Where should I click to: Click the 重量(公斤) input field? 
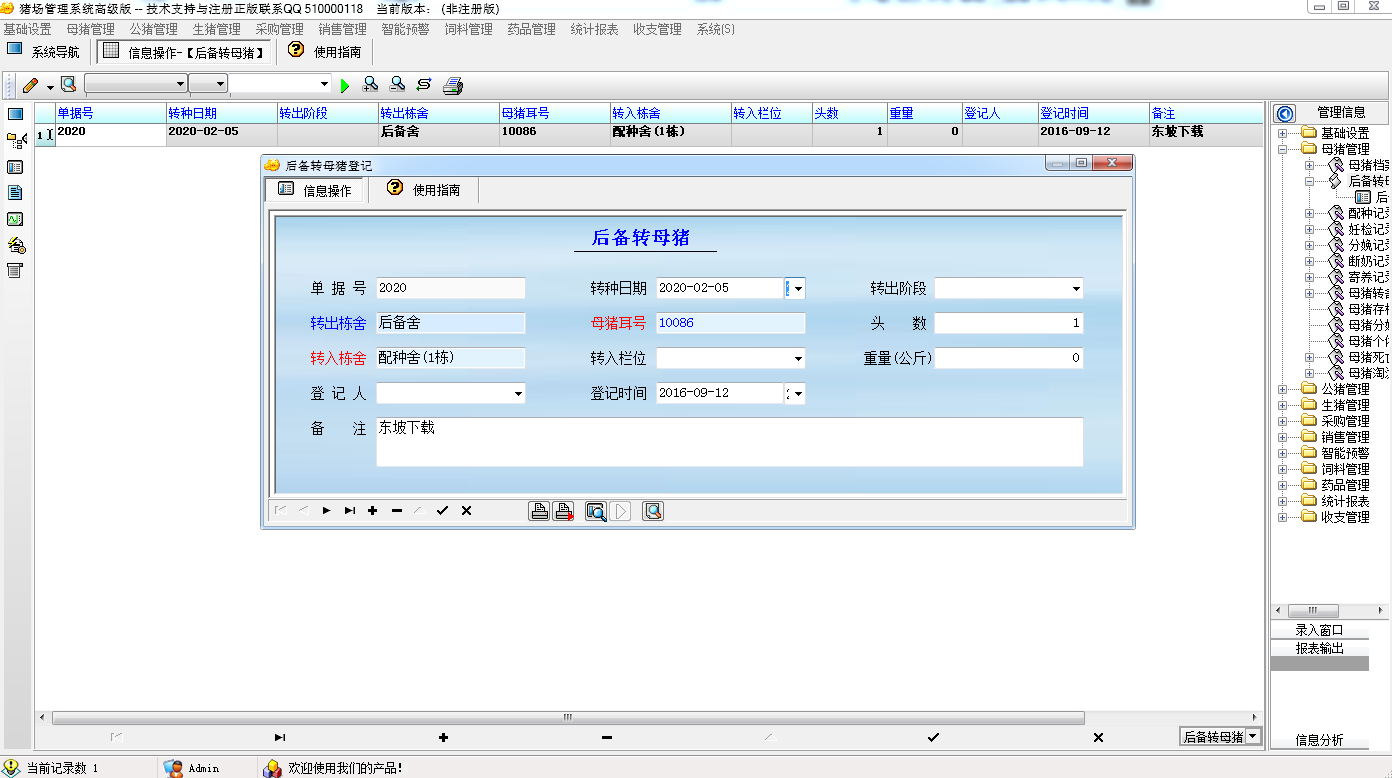(x=1008, y=358)
